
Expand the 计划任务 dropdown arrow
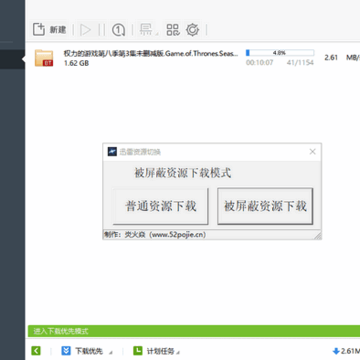point(178,353)
